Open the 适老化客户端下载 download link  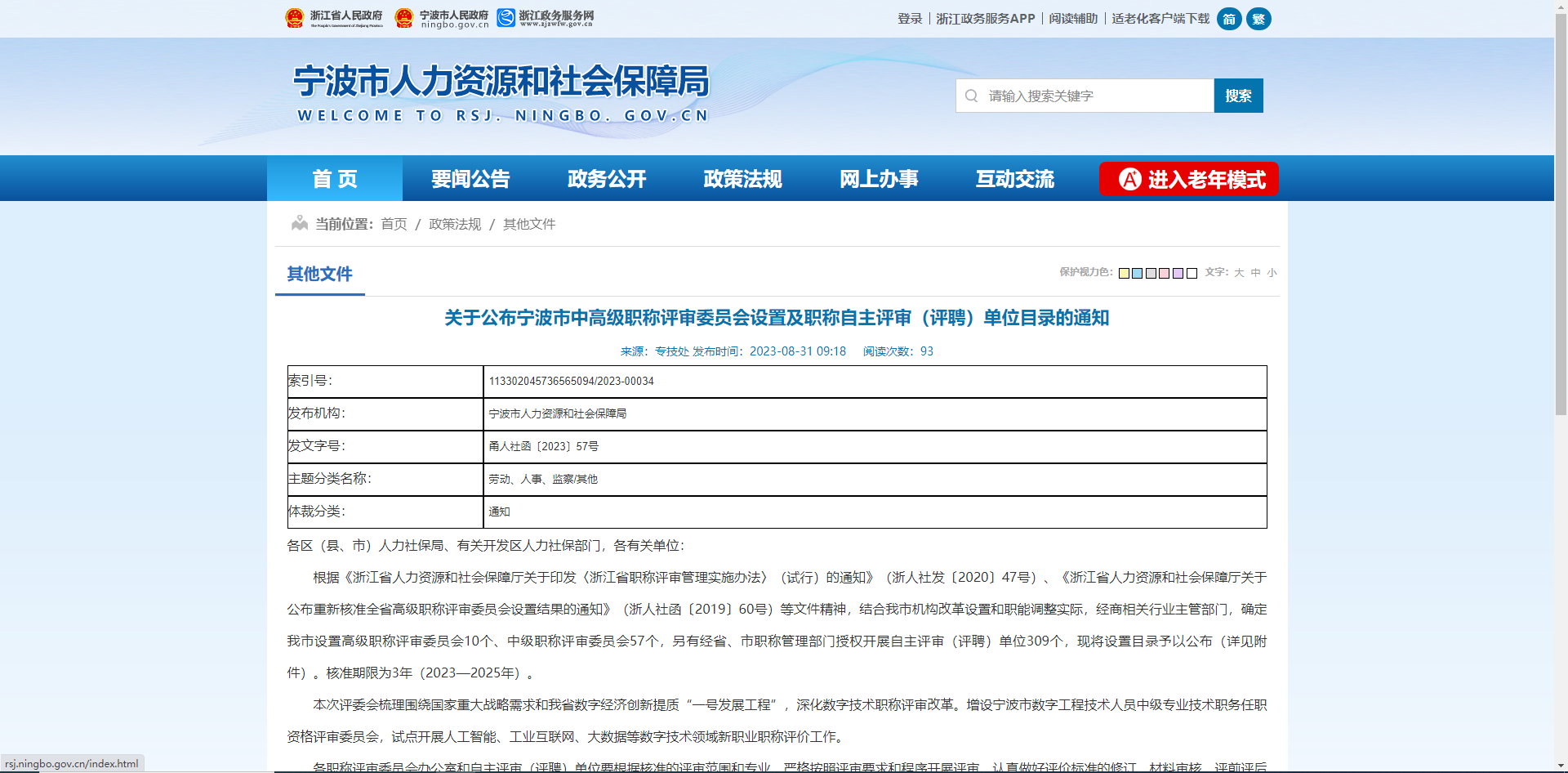[1160, 19]
